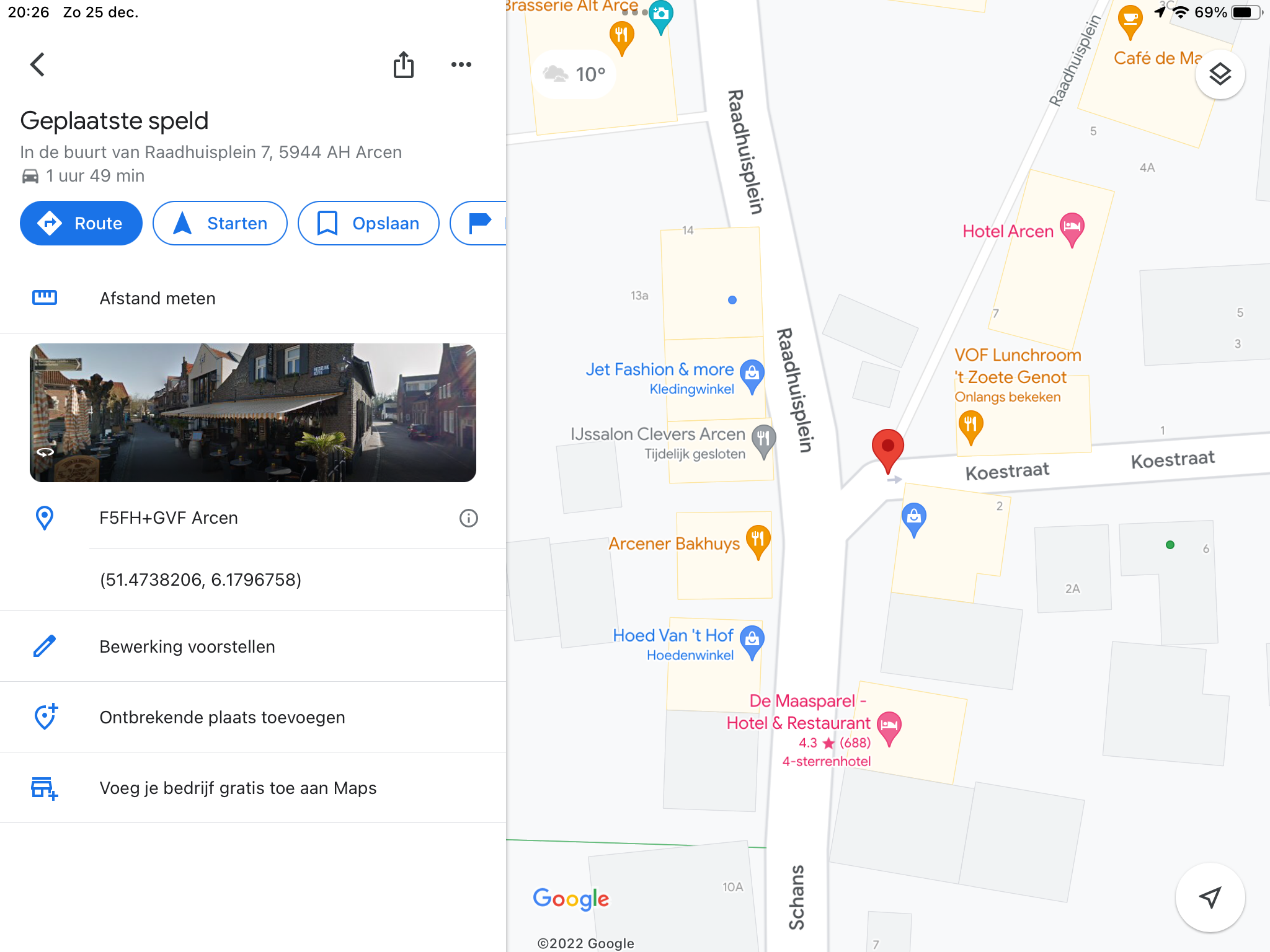Image resolution: width=1270 pixels, height=952 pixels.
Task: Open the map layers button
Action: (x=1220, y=74)
